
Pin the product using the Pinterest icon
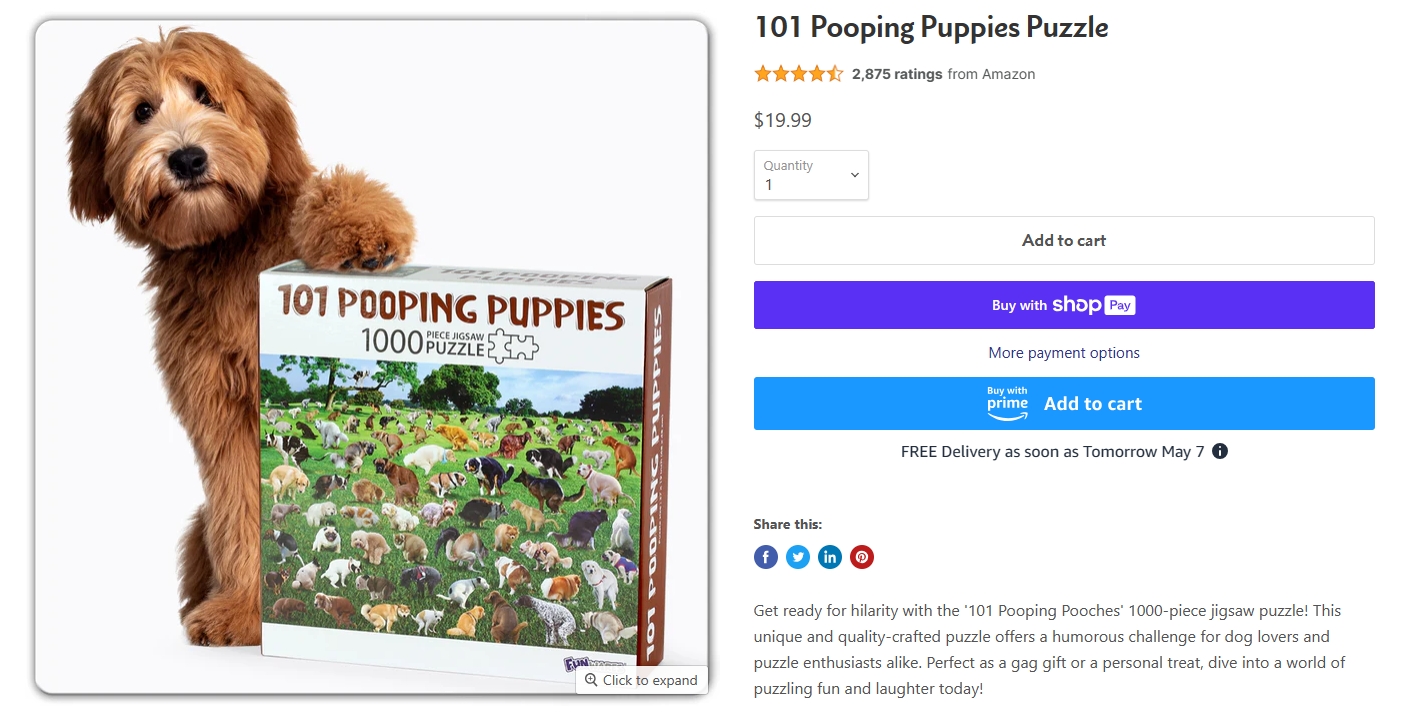[862, 557]
